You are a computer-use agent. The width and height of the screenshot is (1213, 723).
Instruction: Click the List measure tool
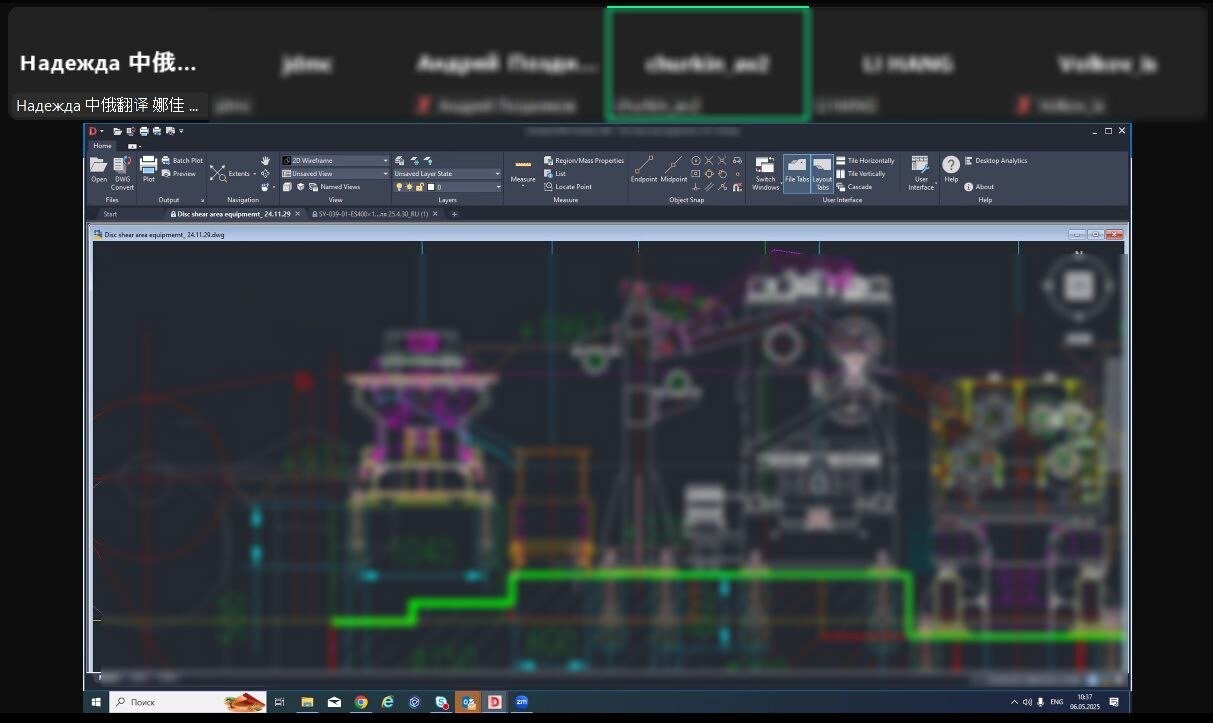point(555,174)
